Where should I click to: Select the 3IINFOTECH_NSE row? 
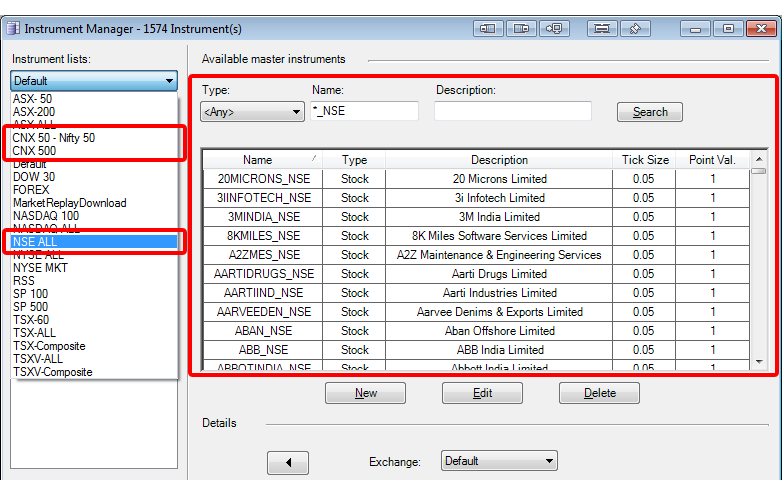tap(476, 198)
